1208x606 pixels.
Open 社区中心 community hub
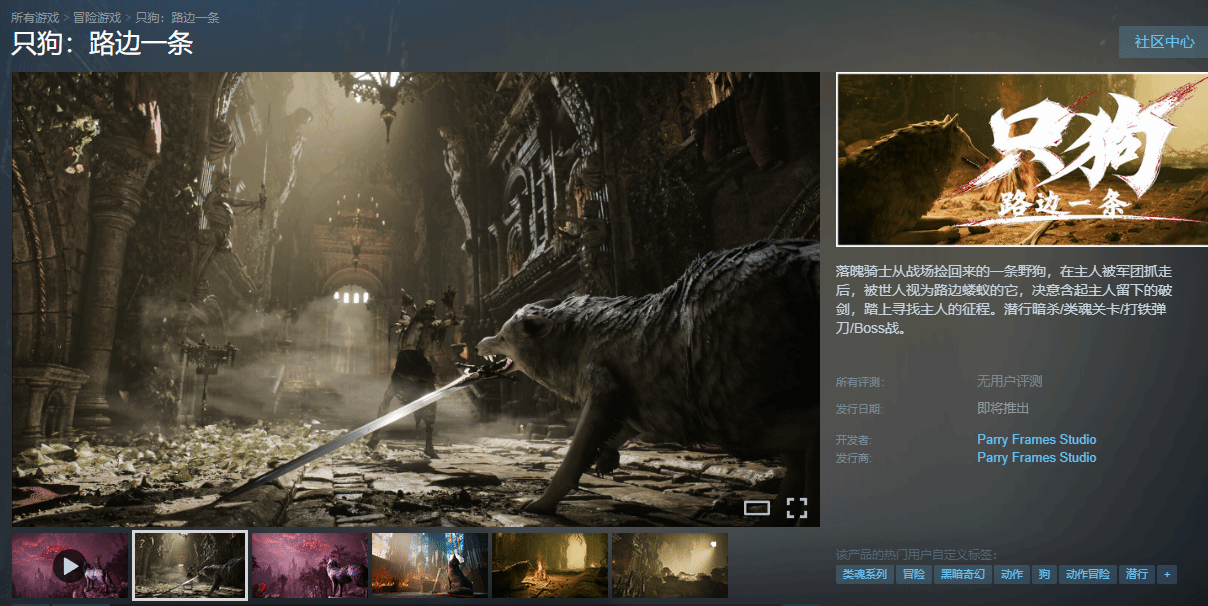coord(1164,42)
